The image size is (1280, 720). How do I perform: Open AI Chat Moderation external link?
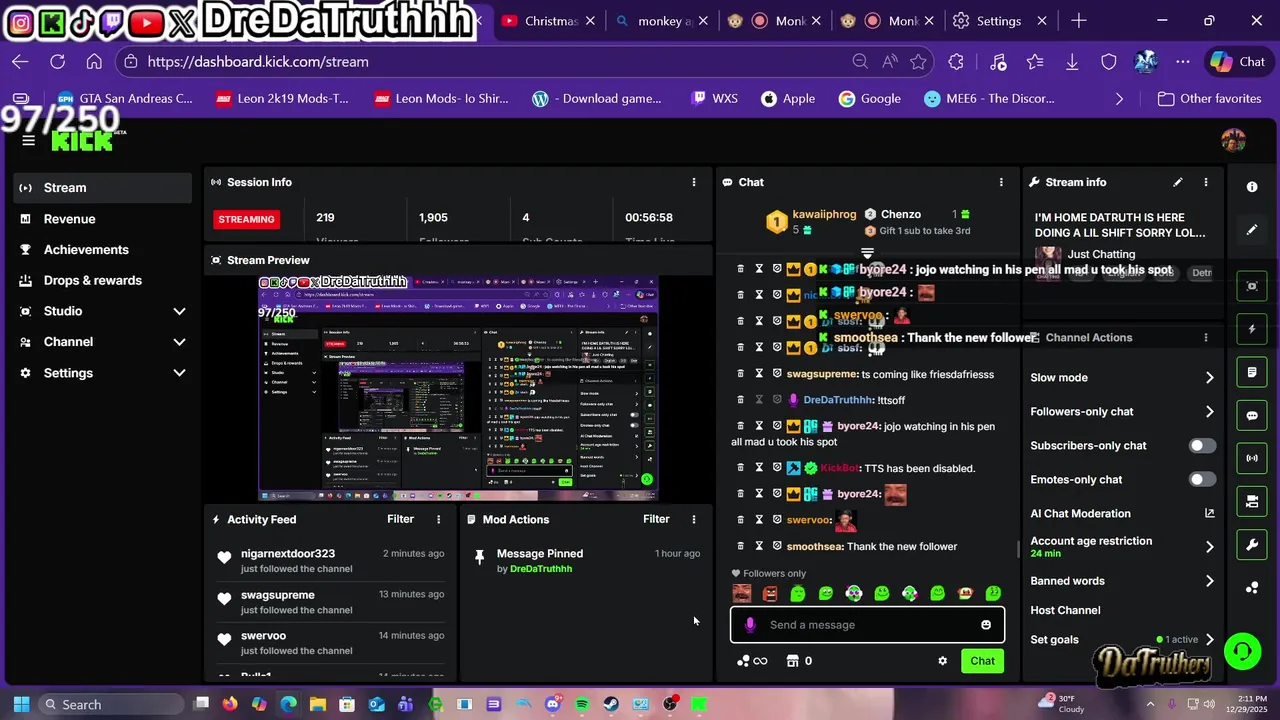[x=1209, y=513]
